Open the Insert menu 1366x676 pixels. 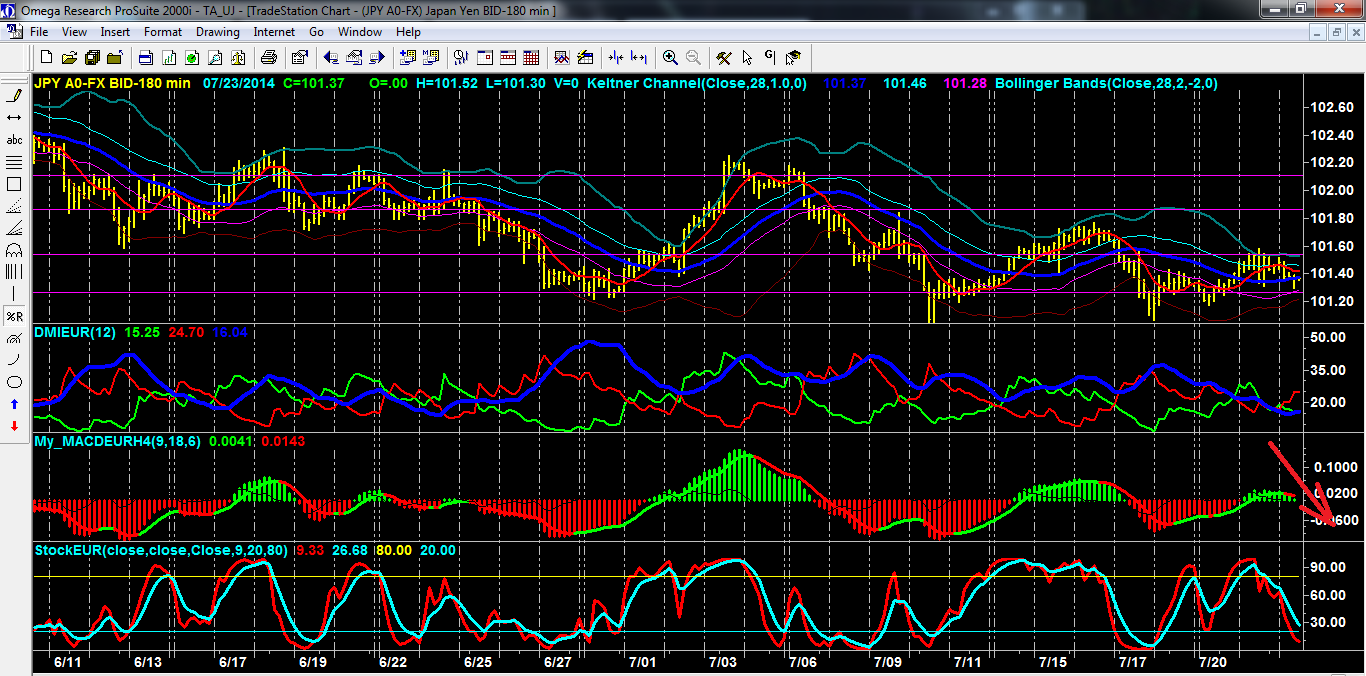(x=115, y=32)
